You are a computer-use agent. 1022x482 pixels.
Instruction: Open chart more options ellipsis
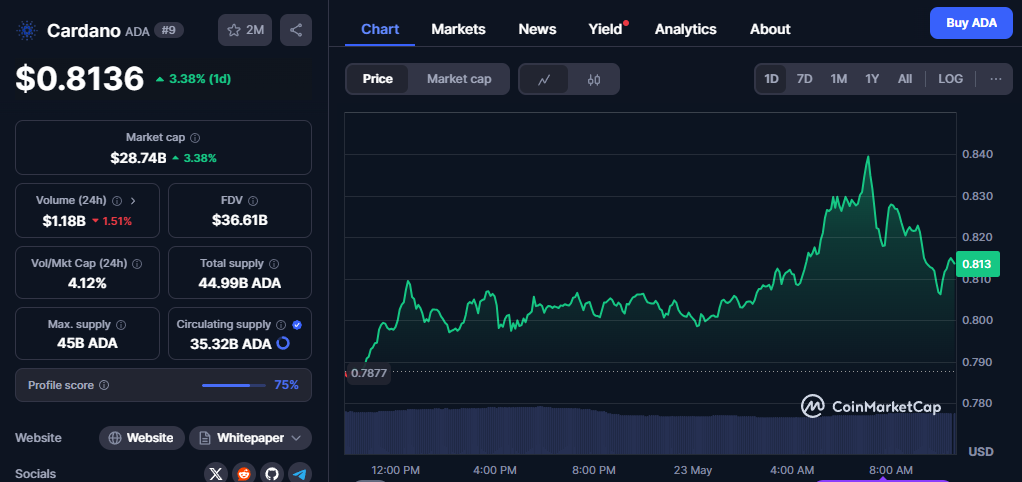tap(995, 79)
